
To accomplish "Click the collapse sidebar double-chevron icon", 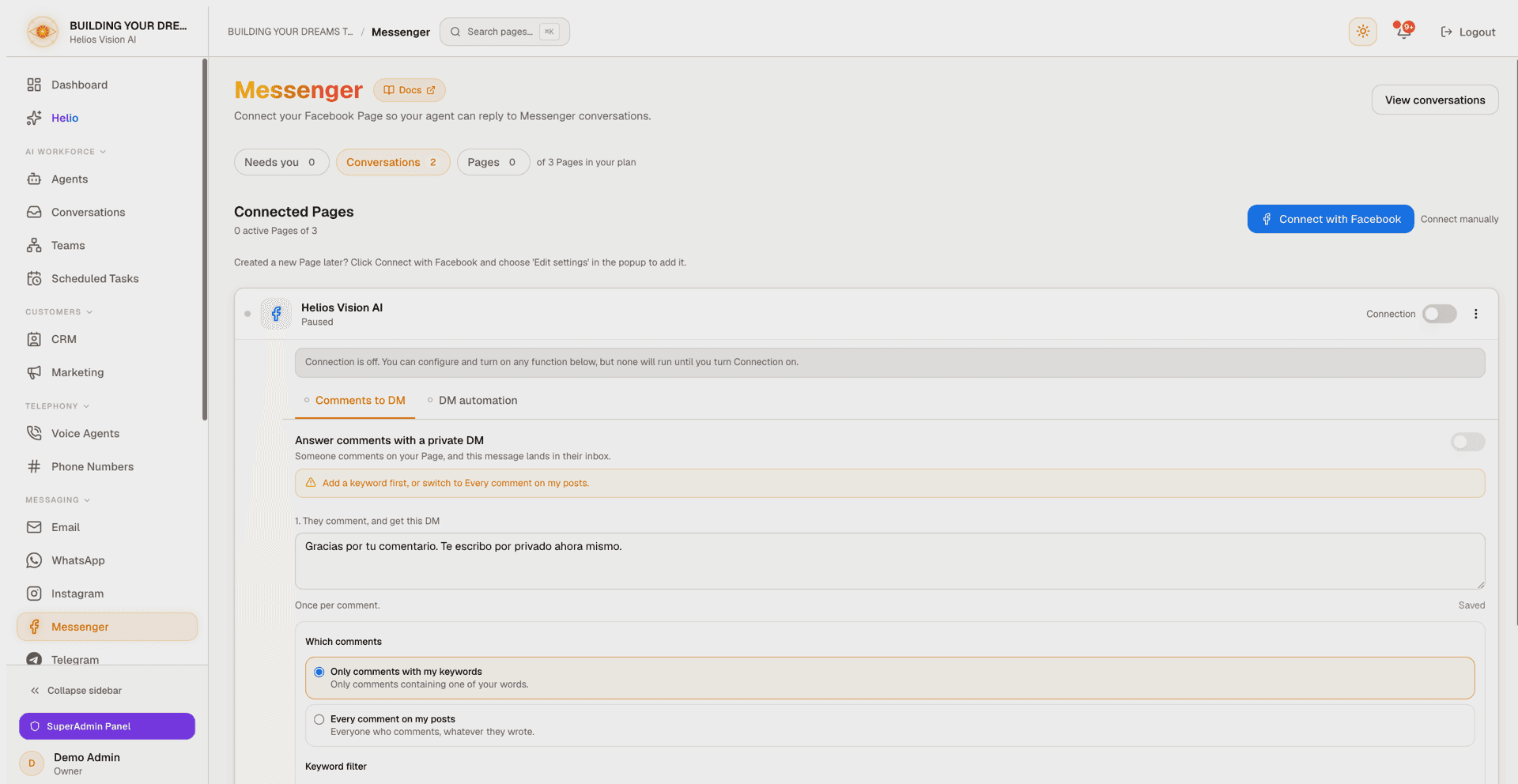I will [35, 691].
